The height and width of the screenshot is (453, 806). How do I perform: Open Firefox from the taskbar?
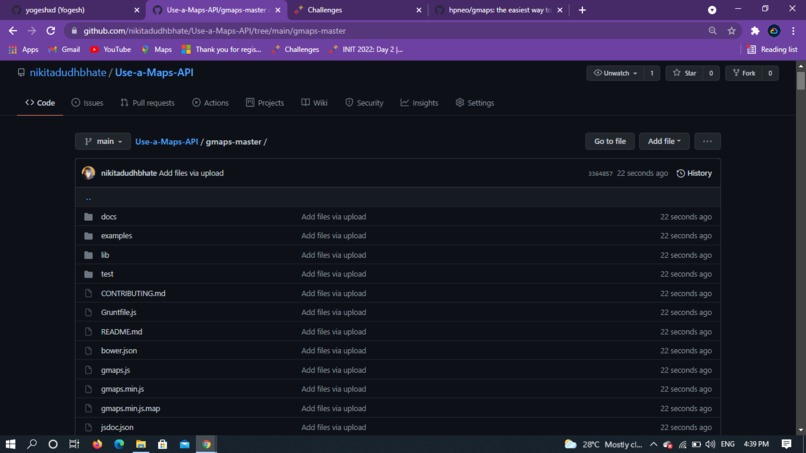(x=97, y=444)
